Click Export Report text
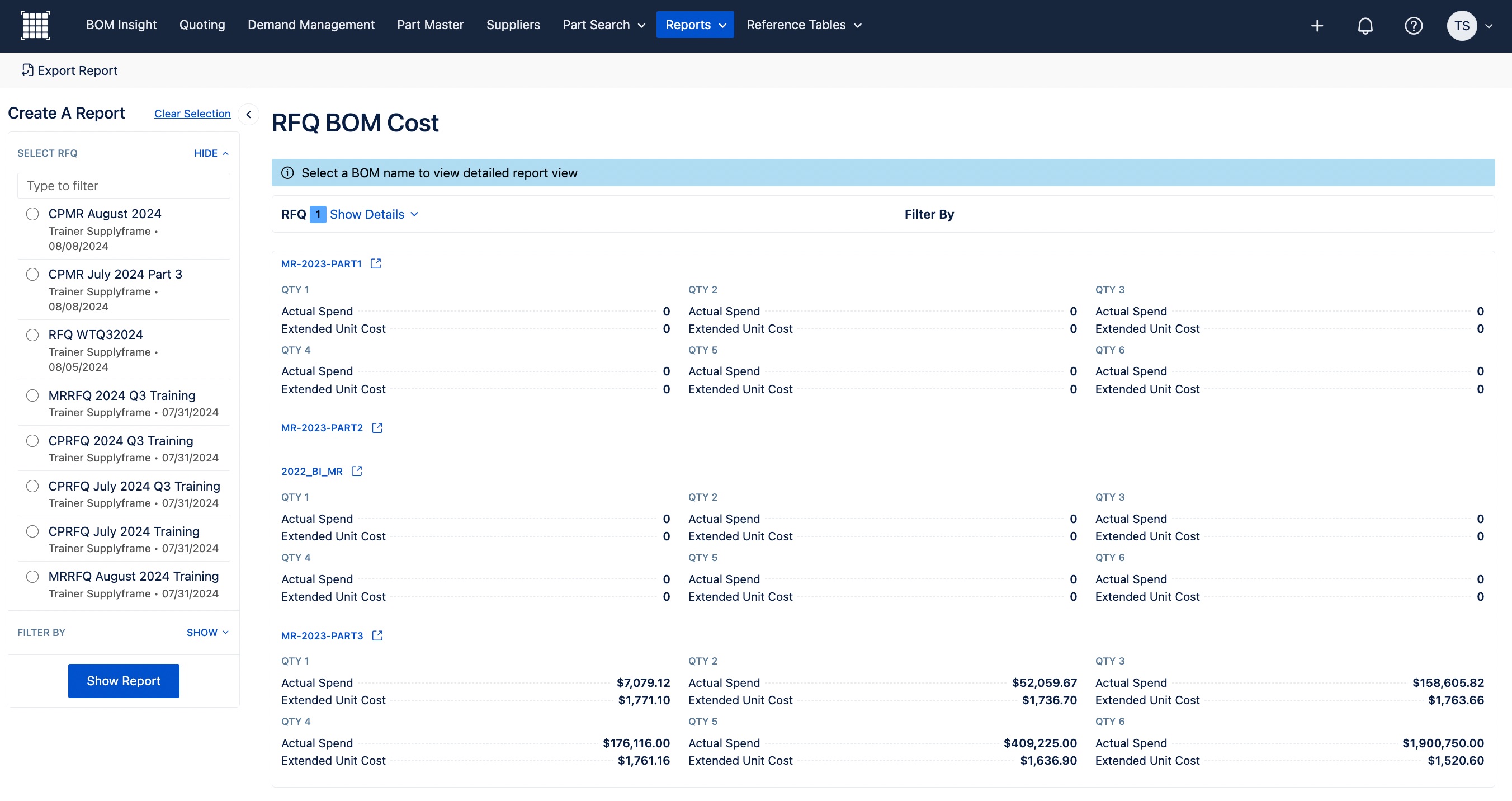 click(x=78, y=70)
